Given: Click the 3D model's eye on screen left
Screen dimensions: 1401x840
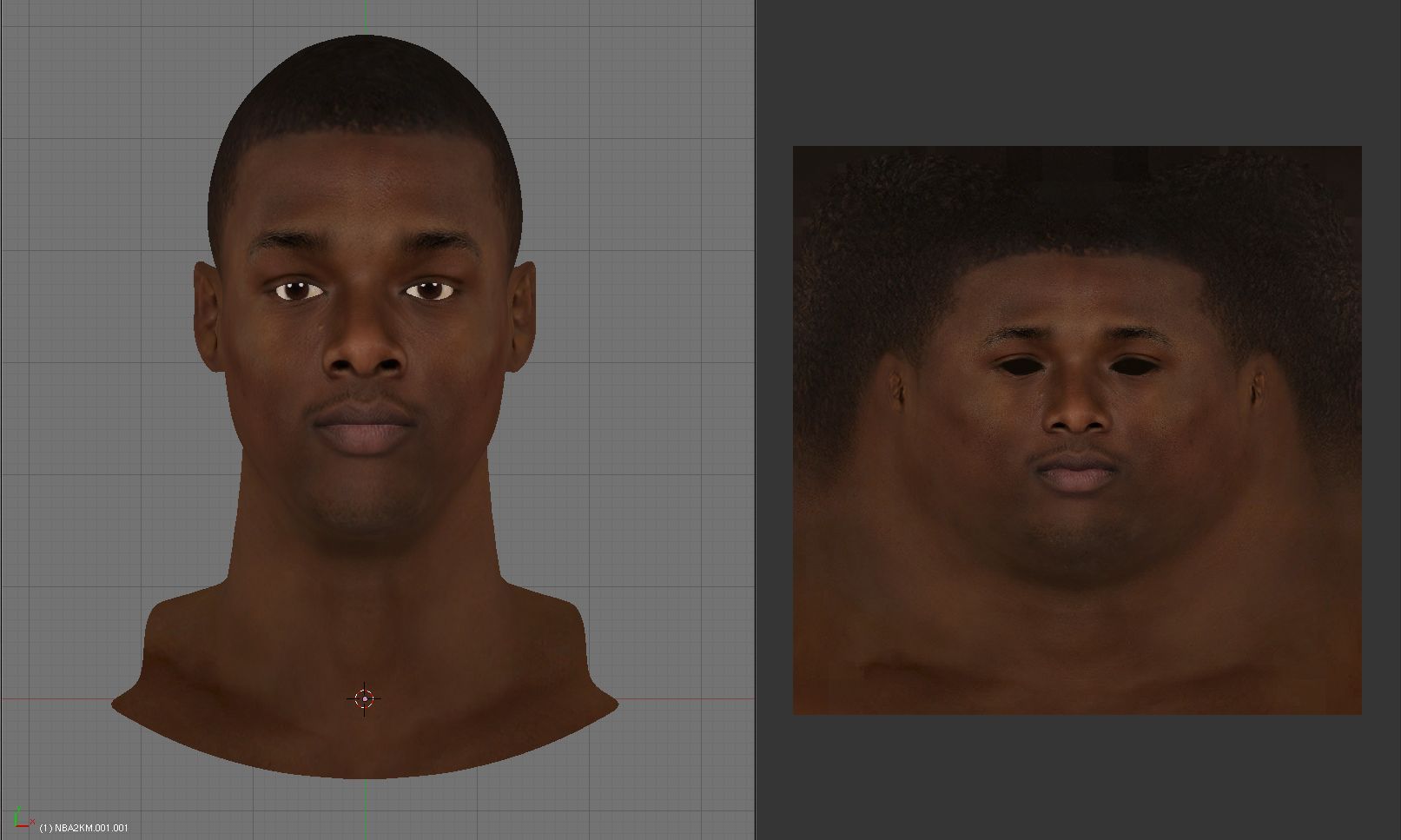Looking at the screenshot, I should [x=299, y=290].
